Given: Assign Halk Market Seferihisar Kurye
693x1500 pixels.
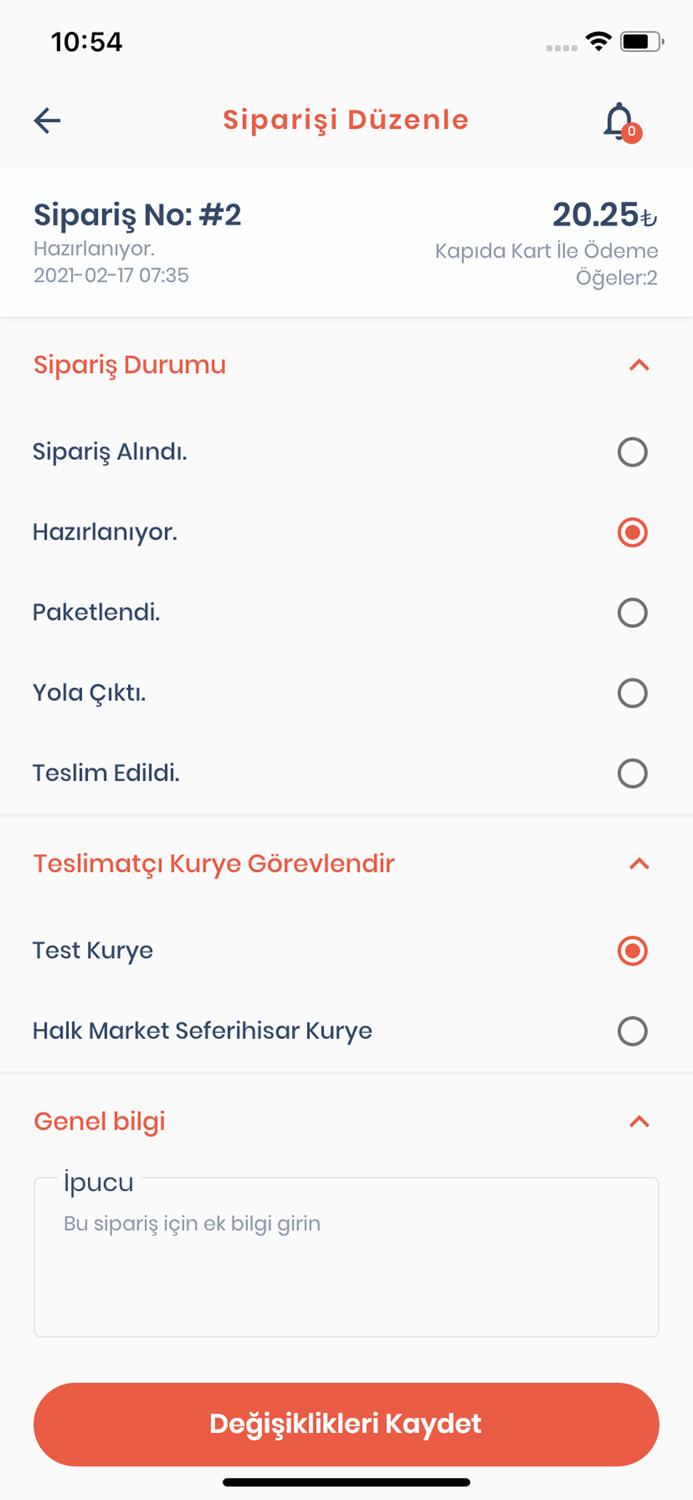Looking at the screenshot, I should (x=632, y=1031).
